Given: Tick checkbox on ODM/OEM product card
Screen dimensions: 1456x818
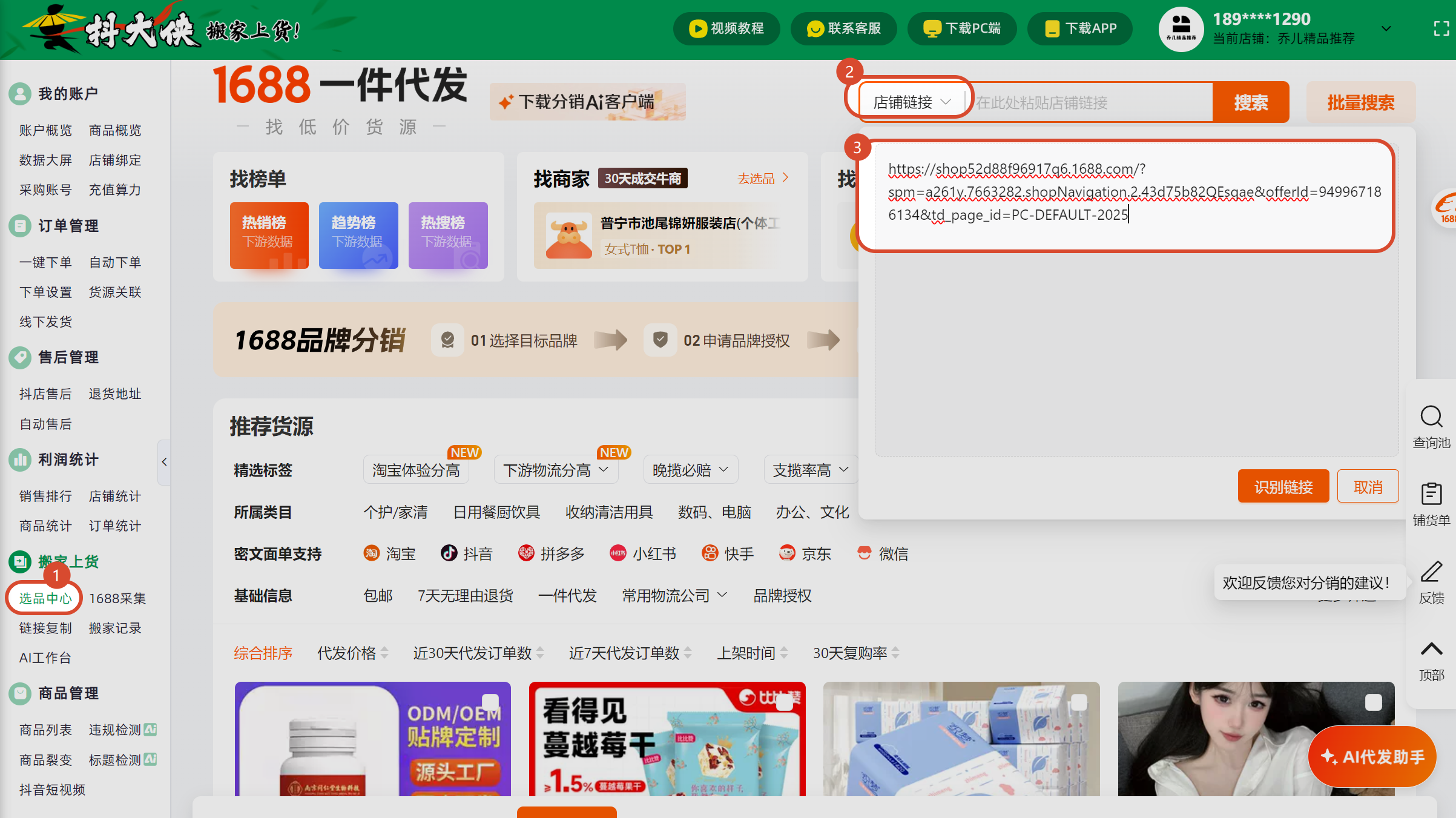Looking at the screenshot, I should (490, 702).
